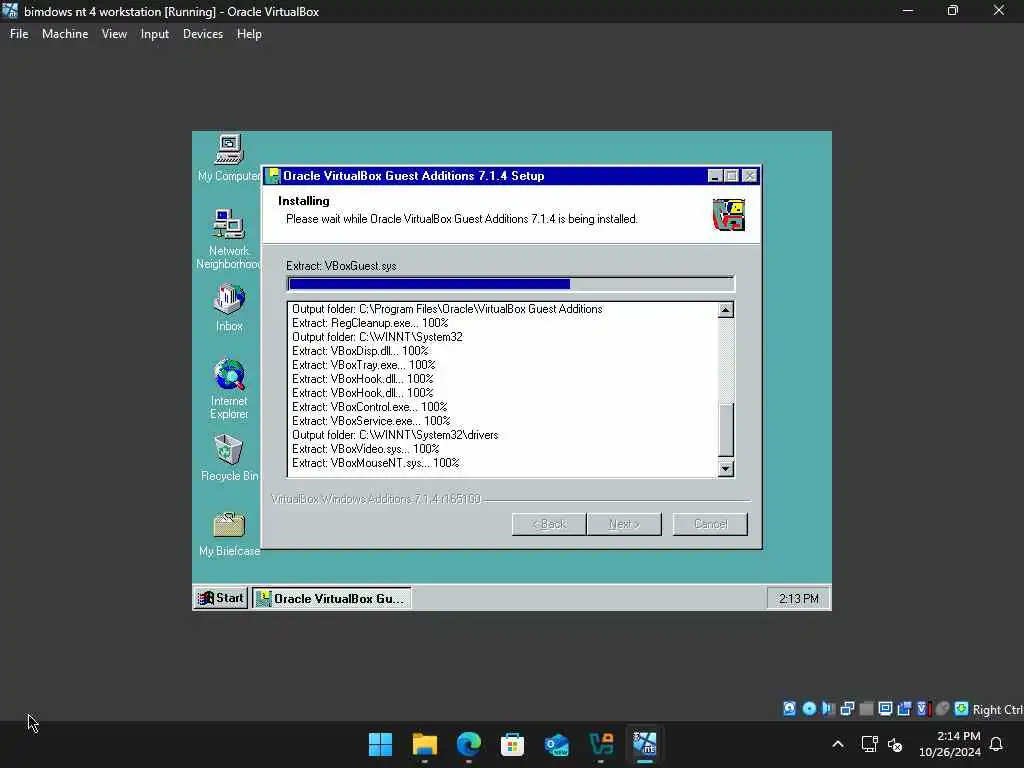Click host network tray icon

pyautogui.click(x=869, y=744)
